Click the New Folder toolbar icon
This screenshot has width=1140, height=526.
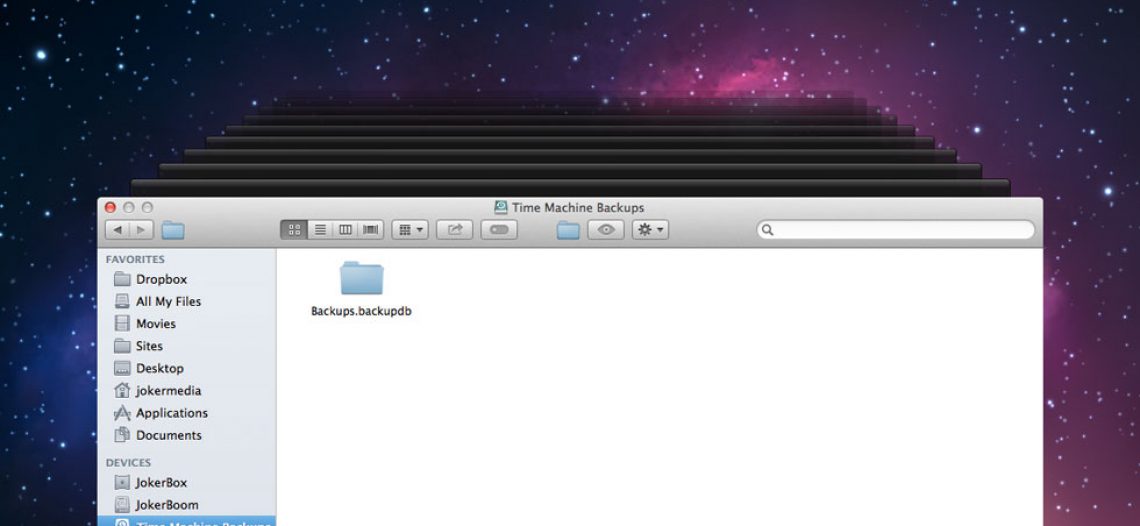tap(568, 231)
